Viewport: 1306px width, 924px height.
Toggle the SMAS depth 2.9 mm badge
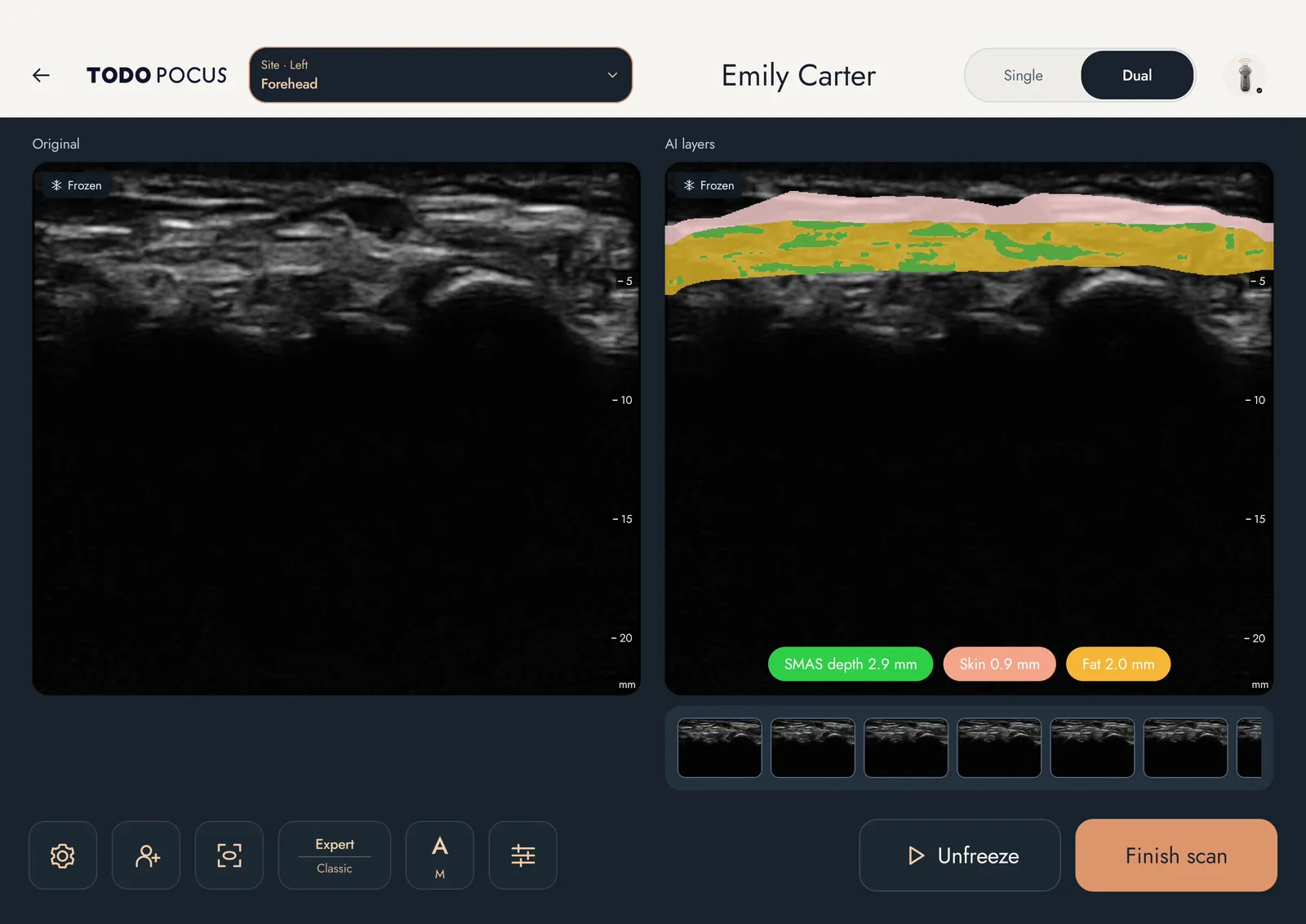coord(851,664)
